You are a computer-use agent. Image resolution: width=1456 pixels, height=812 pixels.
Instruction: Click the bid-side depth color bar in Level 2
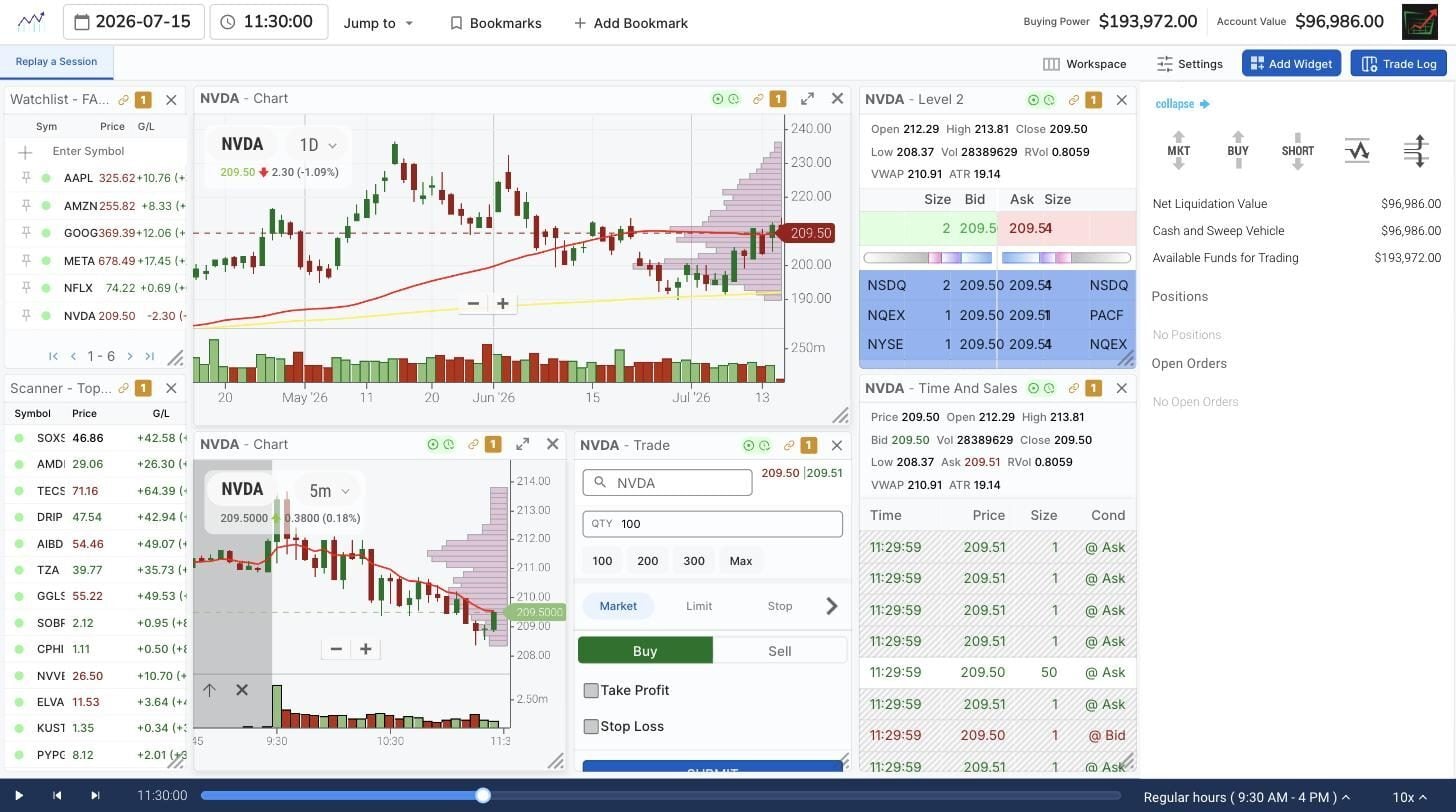click(928, 258)
